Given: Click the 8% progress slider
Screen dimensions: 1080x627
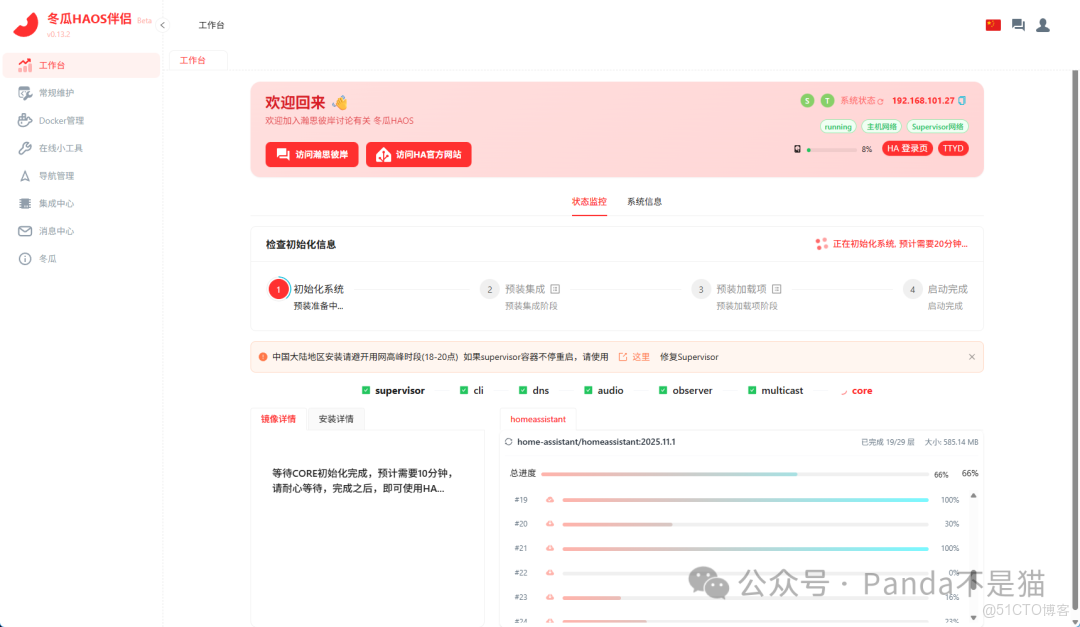Looking at the screenshot, I should (832, 148).
